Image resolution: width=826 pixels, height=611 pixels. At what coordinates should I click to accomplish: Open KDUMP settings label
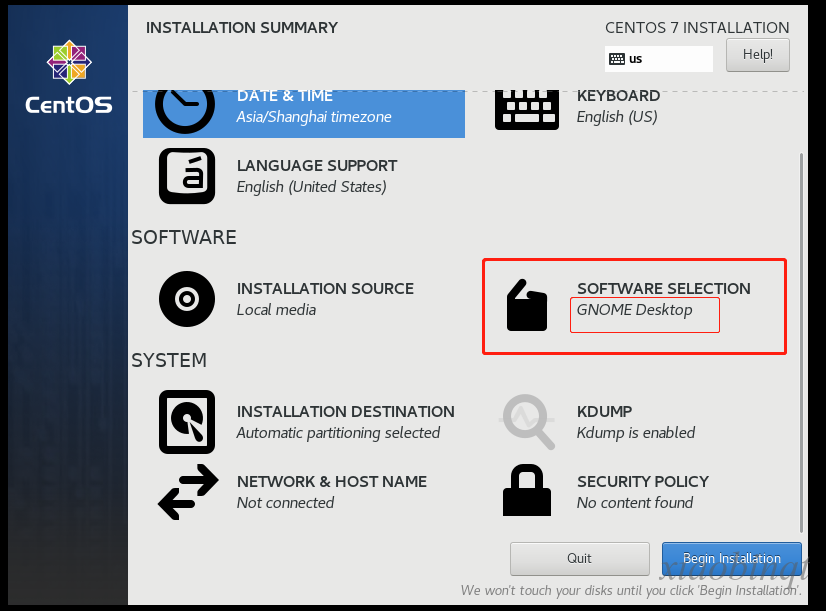604,411
